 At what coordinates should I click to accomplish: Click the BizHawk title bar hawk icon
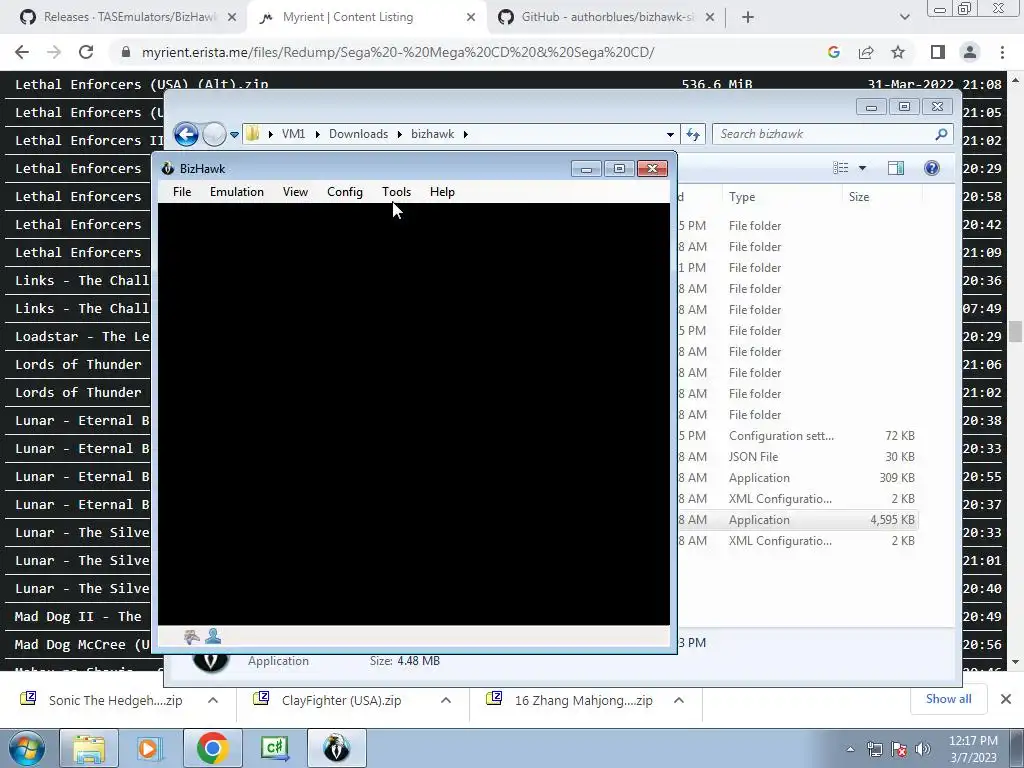pyautogui.click(x=168, y=168)
